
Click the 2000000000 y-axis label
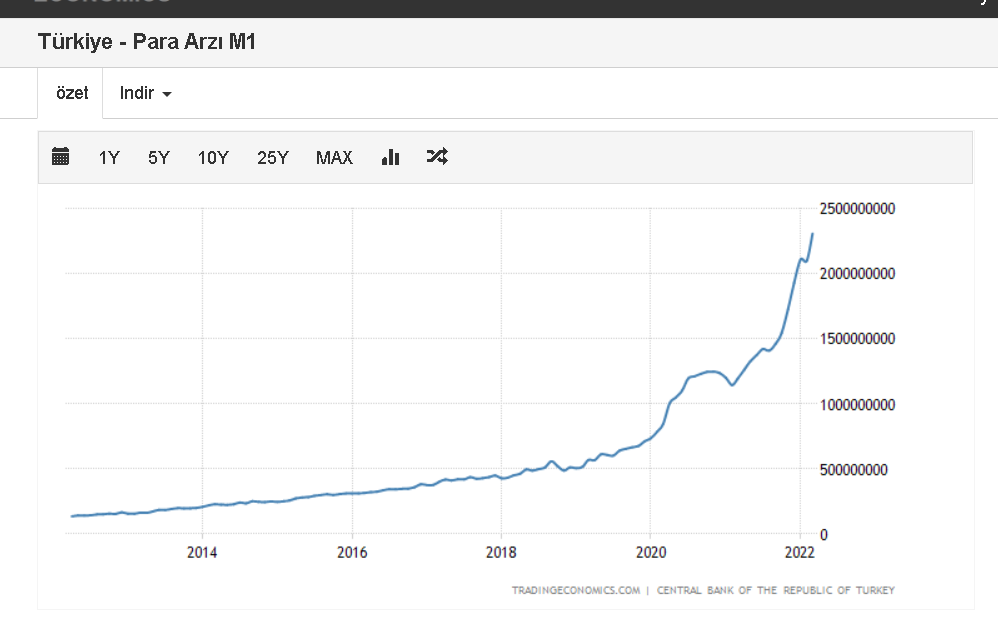tap(857, 273)
